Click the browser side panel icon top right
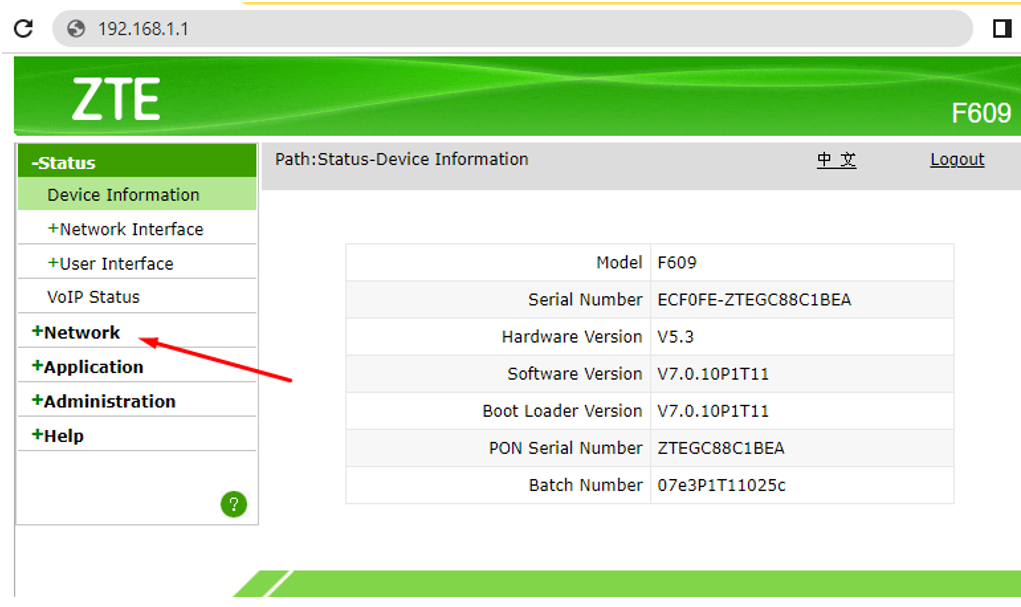Image resolution: width=1021 pixels, height=607 pixels. click(1001, 28)
